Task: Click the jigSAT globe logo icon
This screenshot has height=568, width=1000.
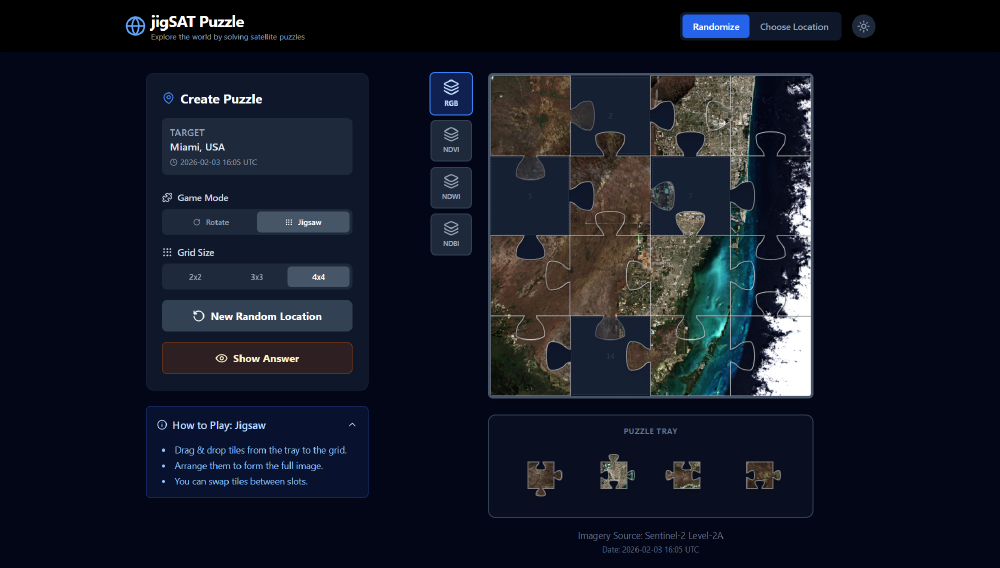Action: [135, 26]
